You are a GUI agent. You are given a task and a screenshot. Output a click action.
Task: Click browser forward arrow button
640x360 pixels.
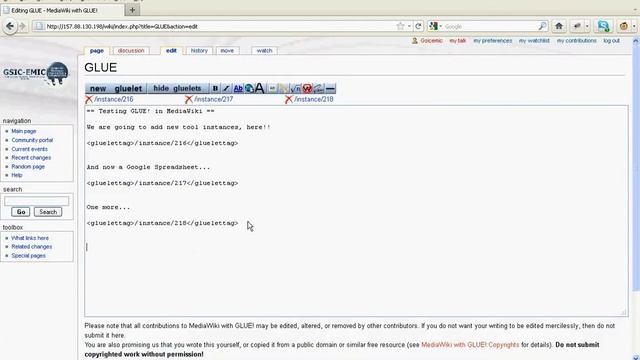point(22,26)
